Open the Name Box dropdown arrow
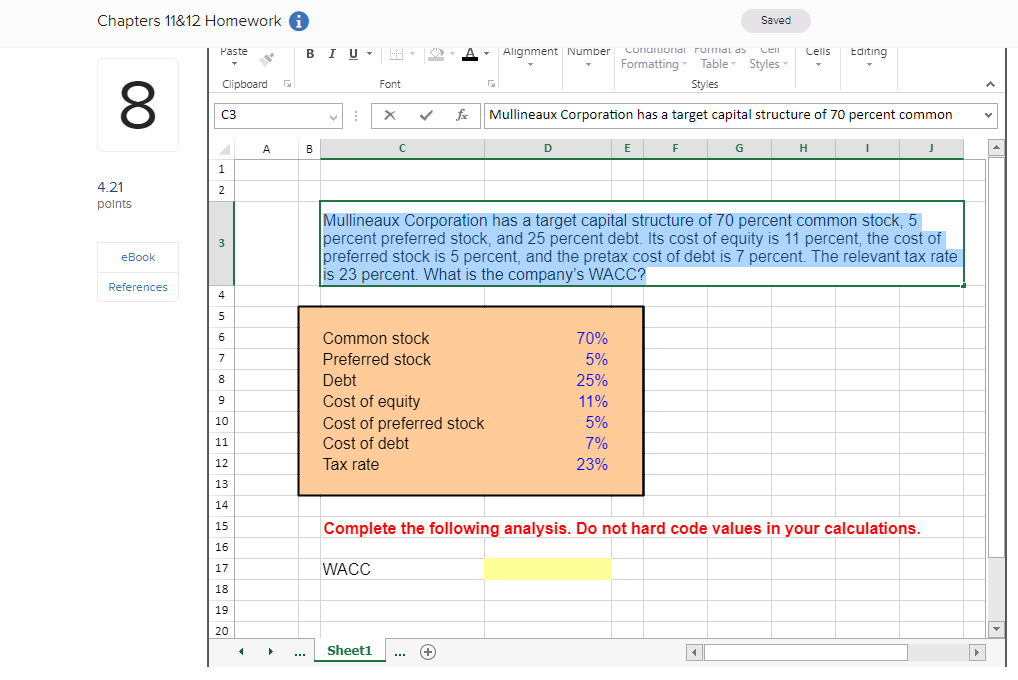Viewport: 1018px width, 680px height. click(x=333, y=117)
